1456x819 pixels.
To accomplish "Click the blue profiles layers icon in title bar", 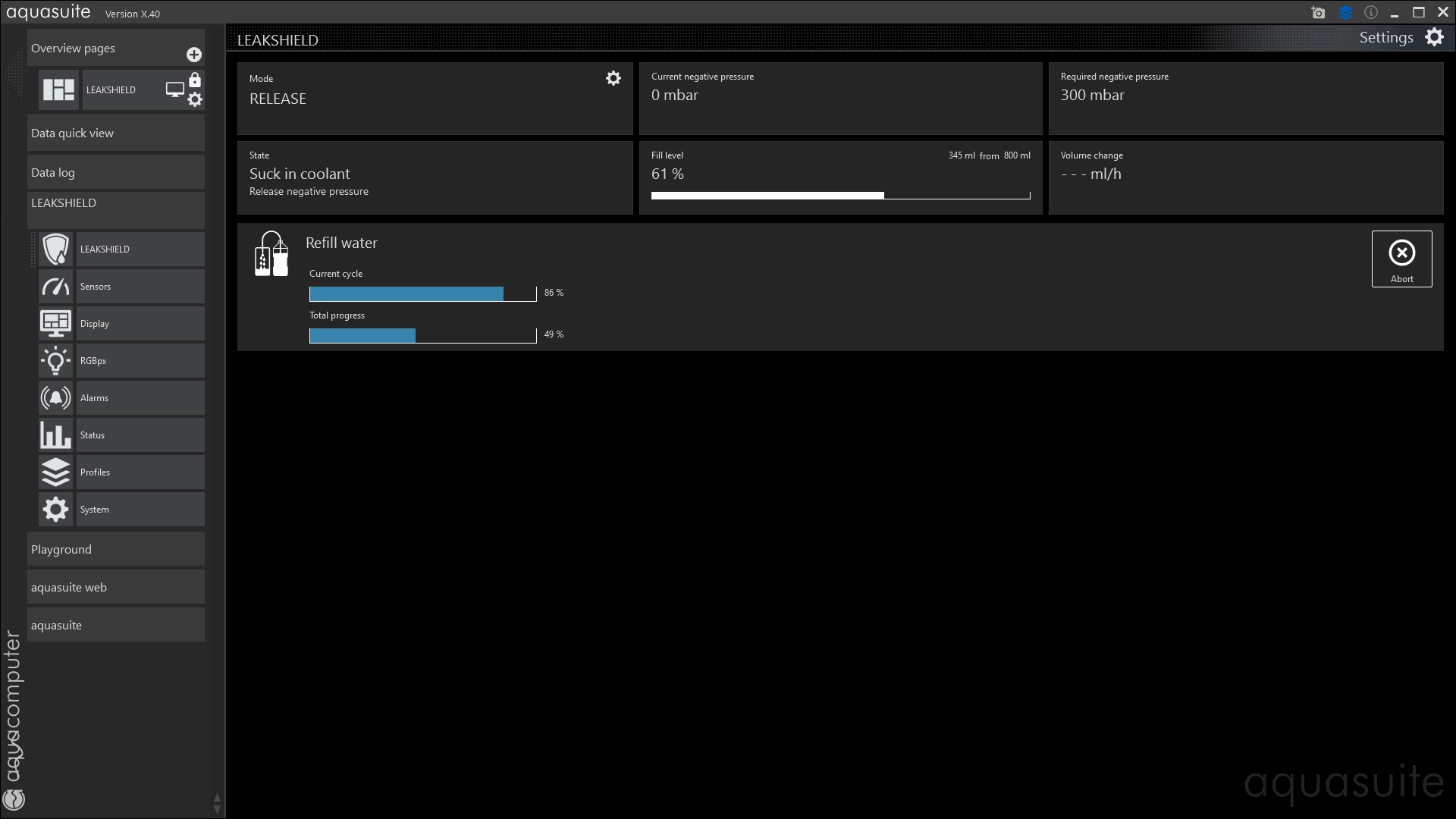I will 1345,13.
